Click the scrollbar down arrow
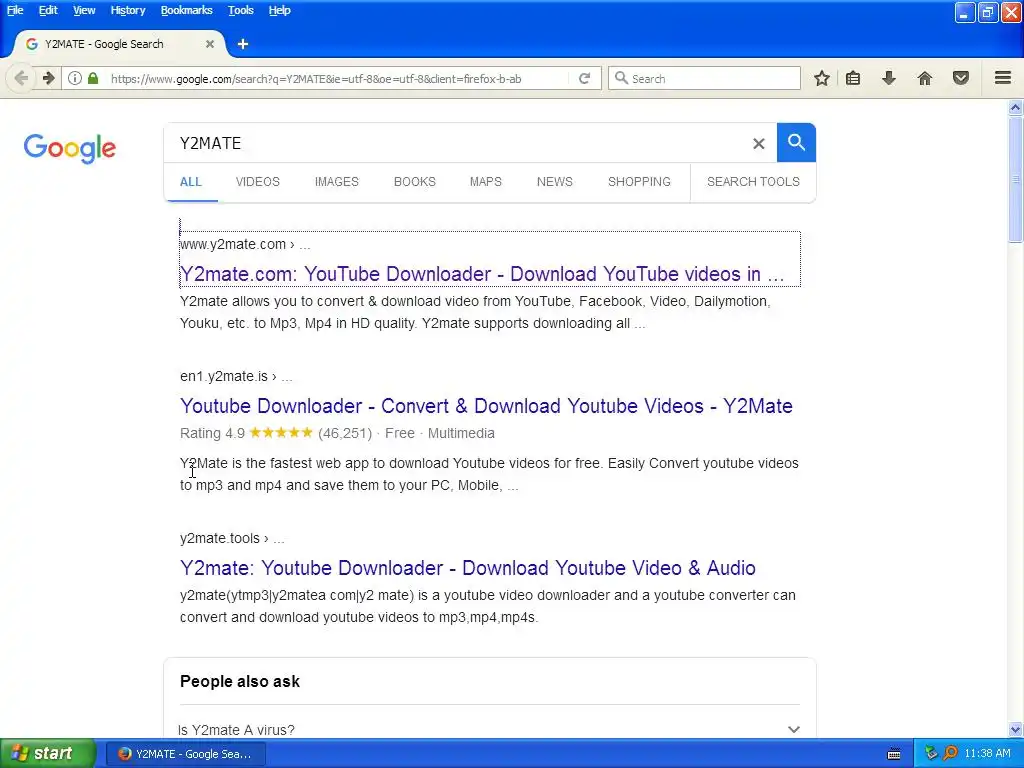Image resolution: width=1024 pixels, height=768 pixels. point(1016,729)
